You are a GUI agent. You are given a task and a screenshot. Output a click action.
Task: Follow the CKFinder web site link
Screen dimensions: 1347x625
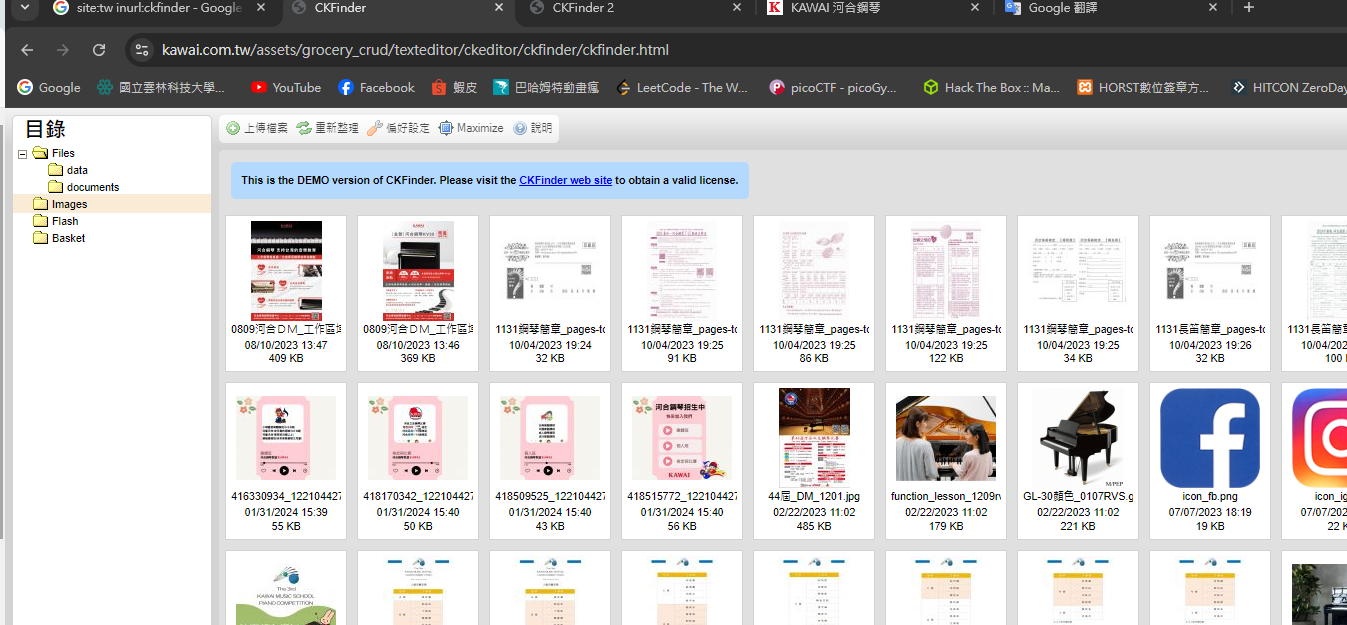565,180
